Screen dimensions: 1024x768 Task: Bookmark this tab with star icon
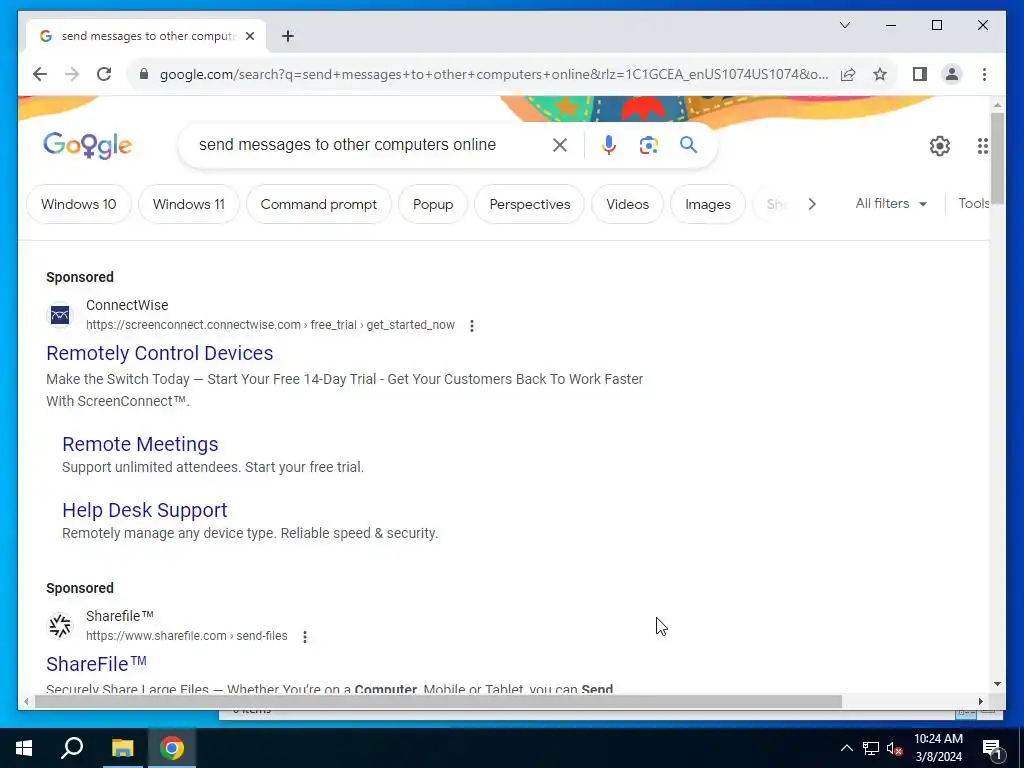coord(880,74)
